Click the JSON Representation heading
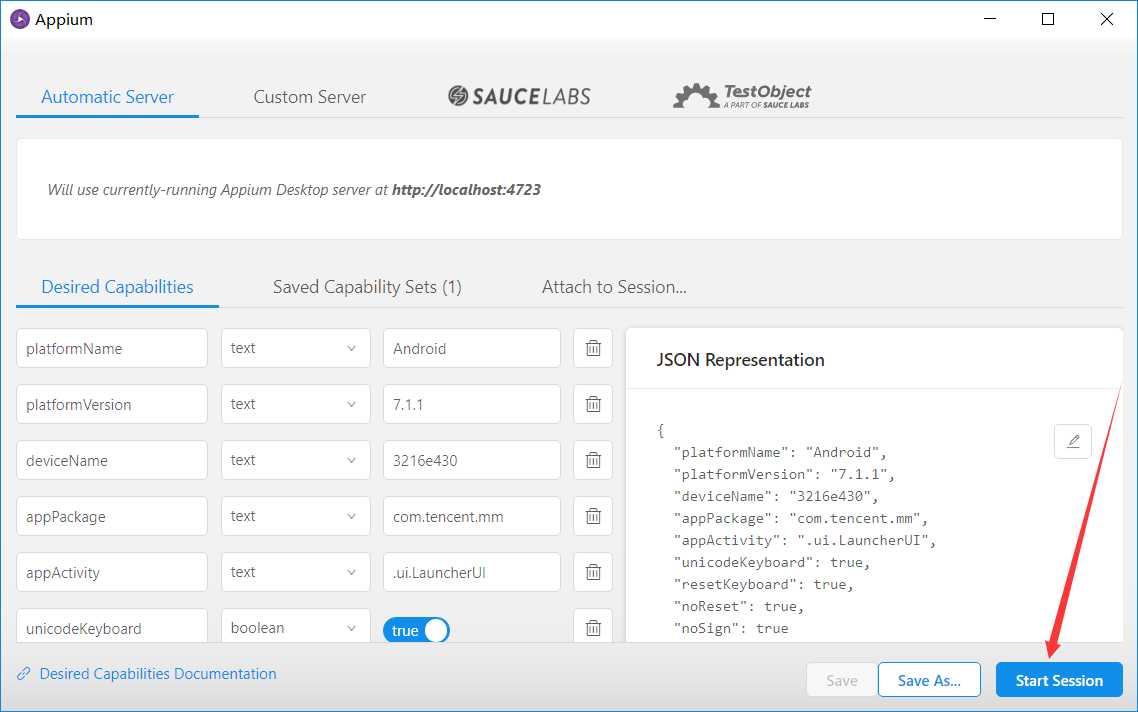 coord(740,360)
